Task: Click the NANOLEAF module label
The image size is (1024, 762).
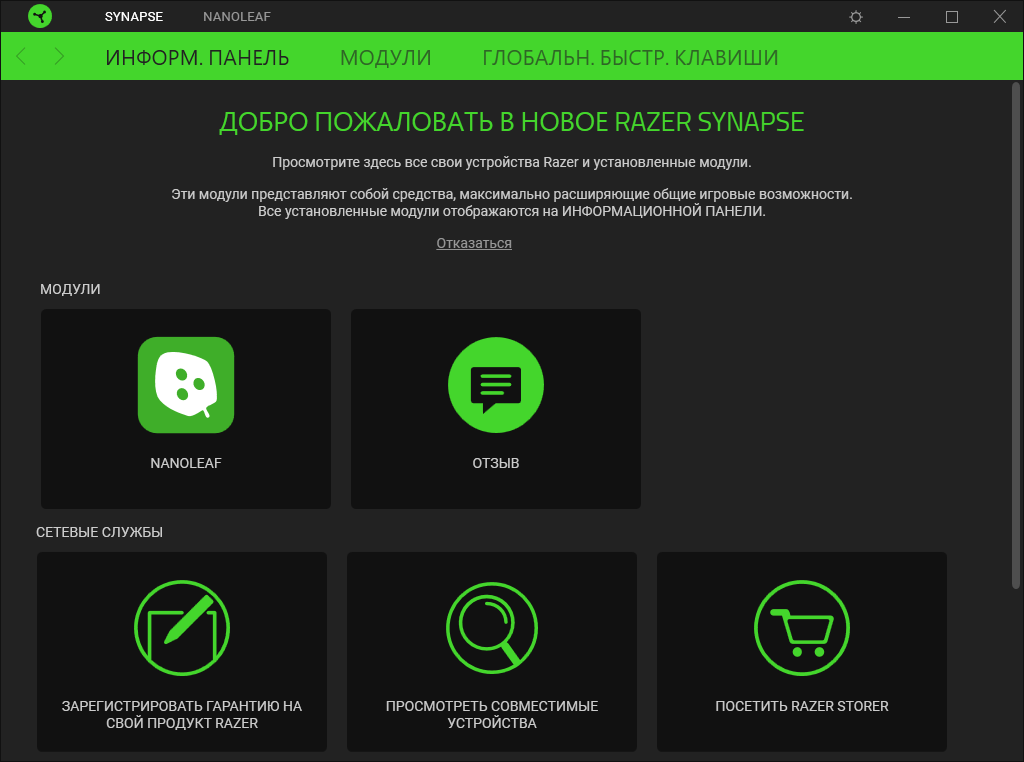Action: [186, 463]
